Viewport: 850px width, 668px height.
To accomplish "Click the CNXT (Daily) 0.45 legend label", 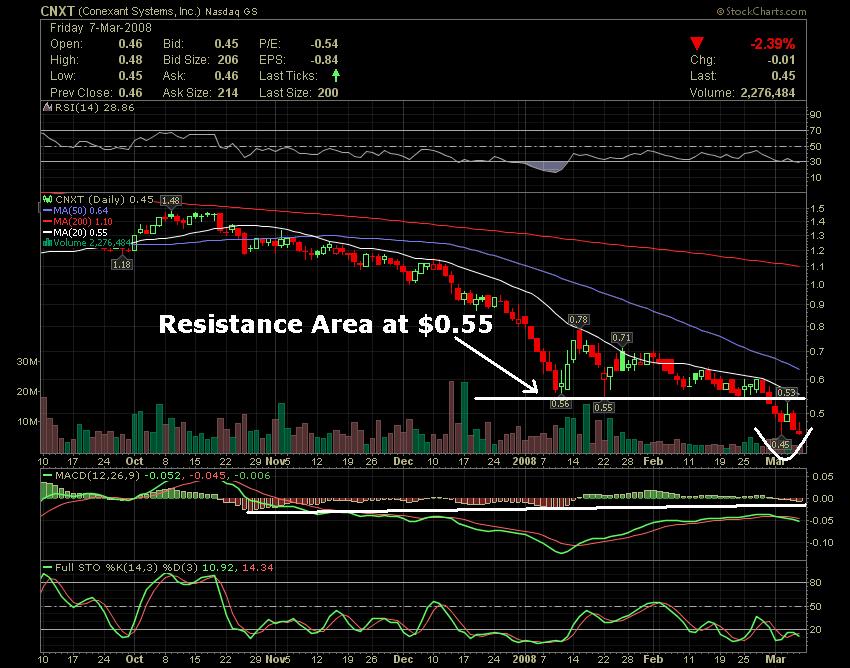I will pyautogui.click(x=104, y=200).
